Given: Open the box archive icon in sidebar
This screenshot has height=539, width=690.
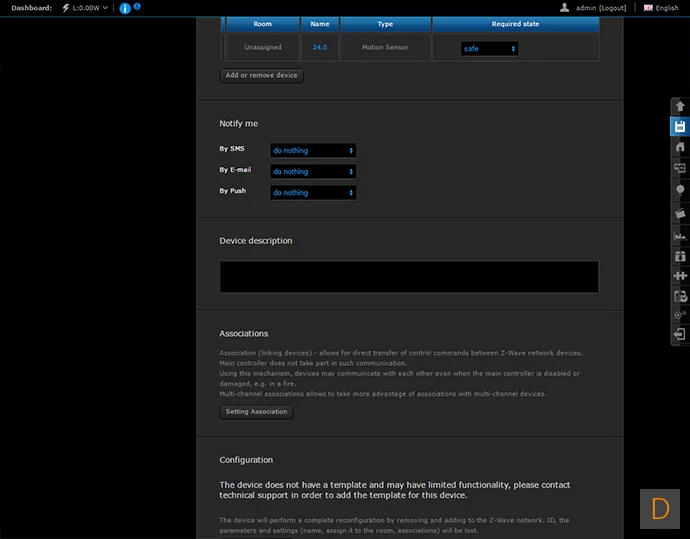Looking at the screenshot, I should 680,256.
